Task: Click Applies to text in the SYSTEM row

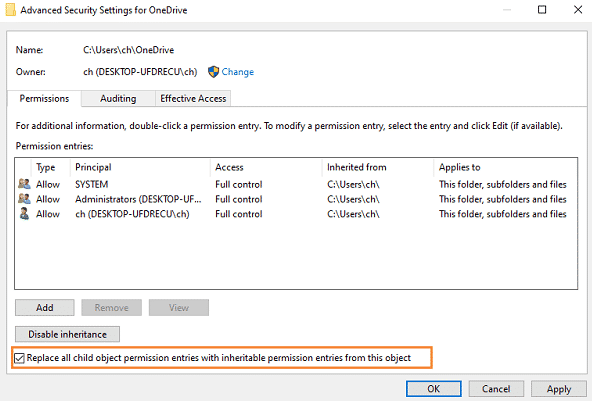Action: pyautogui.click(x=503, y=184)
